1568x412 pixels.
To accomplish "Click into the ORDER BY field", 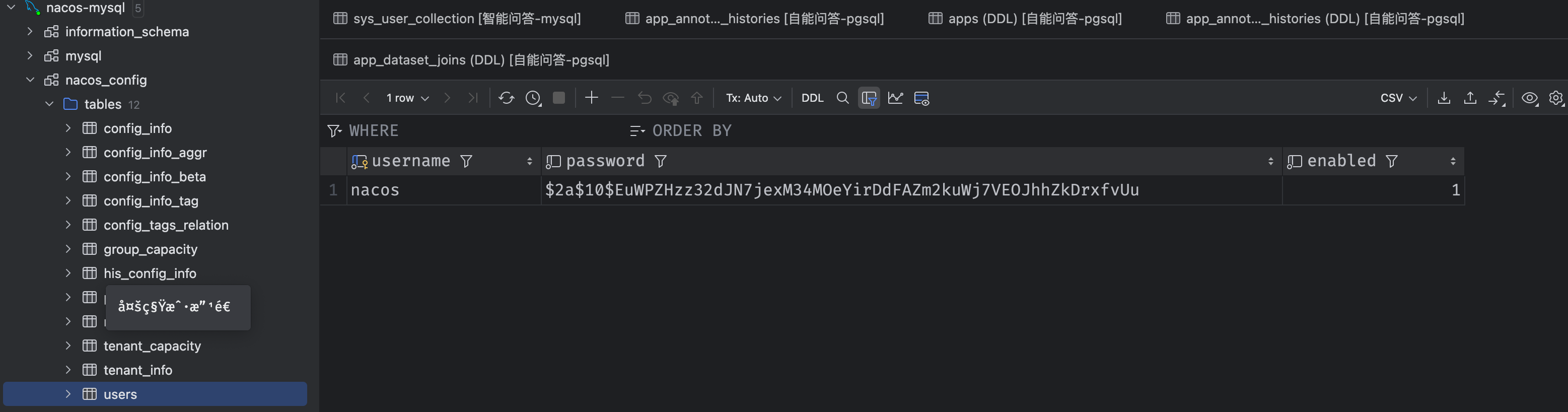I will (x=1096, y=131).
